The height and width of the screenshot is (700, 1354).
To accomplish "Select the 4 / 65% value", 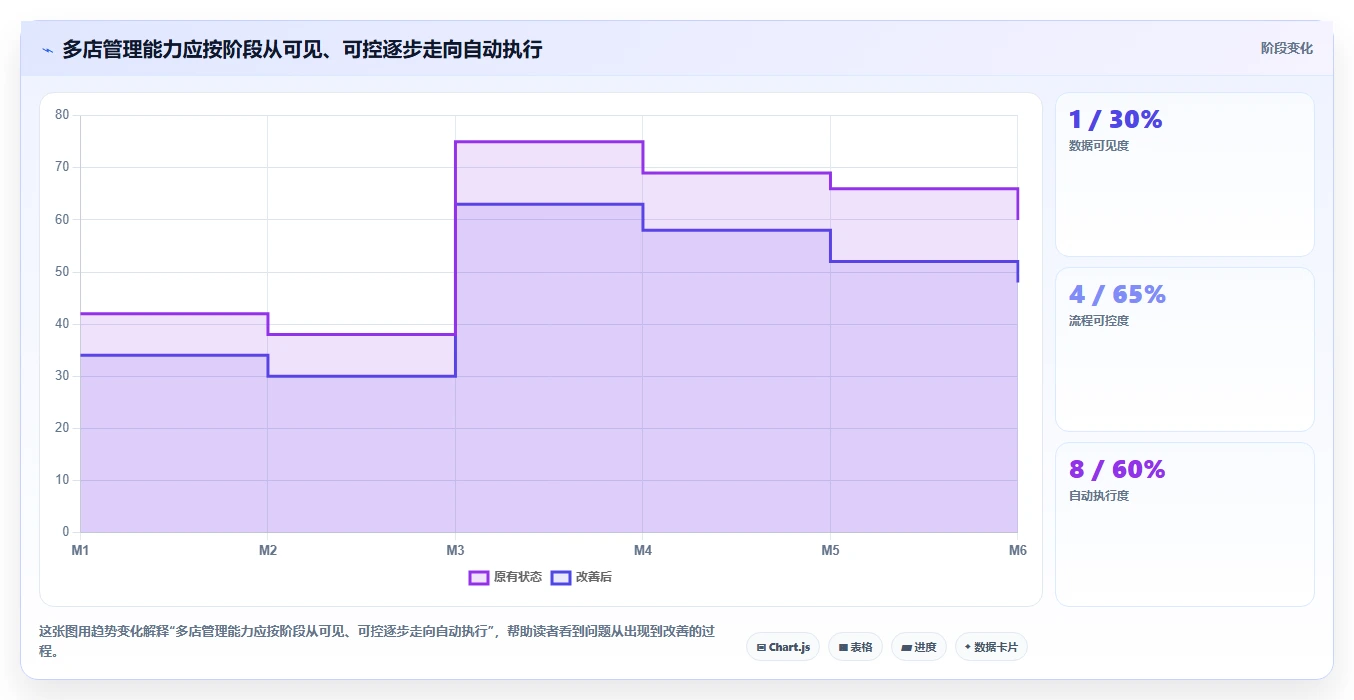I will (1117, 295).
